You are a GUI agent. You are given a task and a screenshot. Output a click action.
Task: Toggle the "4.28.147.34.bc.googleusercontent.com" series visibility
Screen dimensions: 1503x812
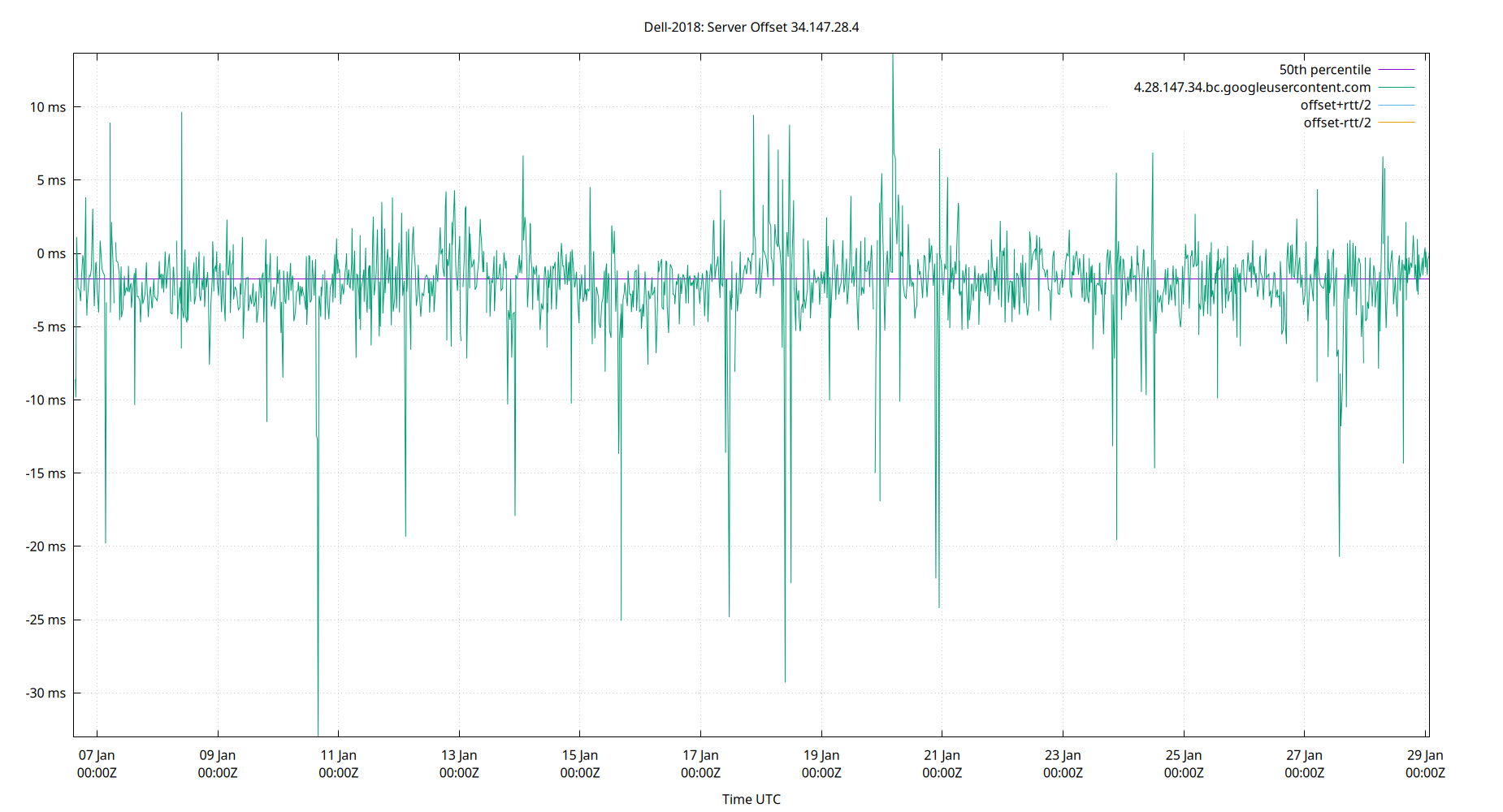[x=1251, y=87]
